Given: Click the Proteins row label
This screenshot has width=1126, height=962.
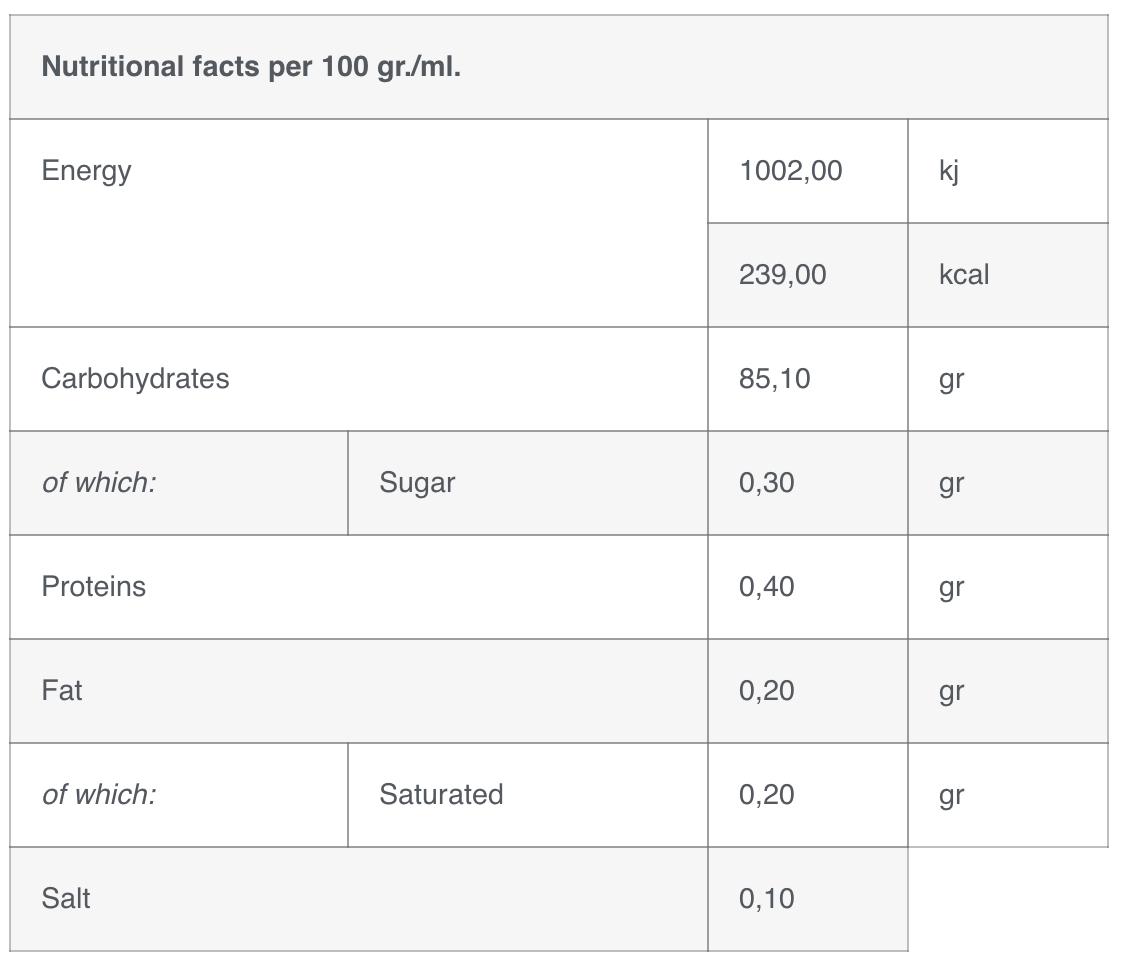Looking at the screenshot, I should pyautogui.click(x=93, y=587).
